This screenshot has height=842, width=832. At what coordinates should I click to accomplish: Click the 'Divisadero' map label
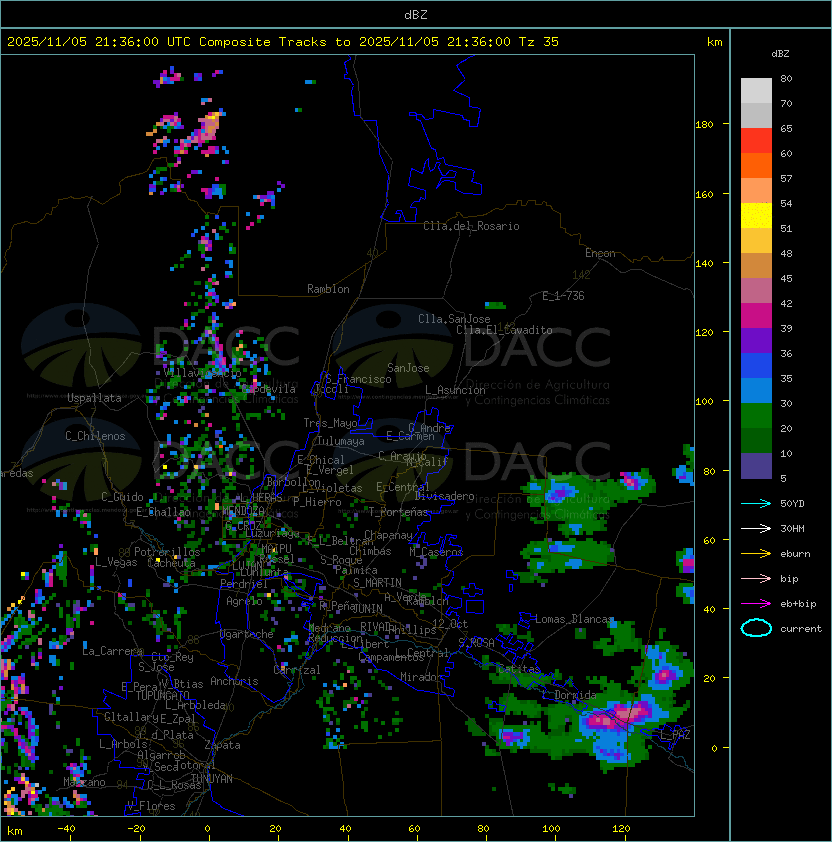(x=444, y=496)
